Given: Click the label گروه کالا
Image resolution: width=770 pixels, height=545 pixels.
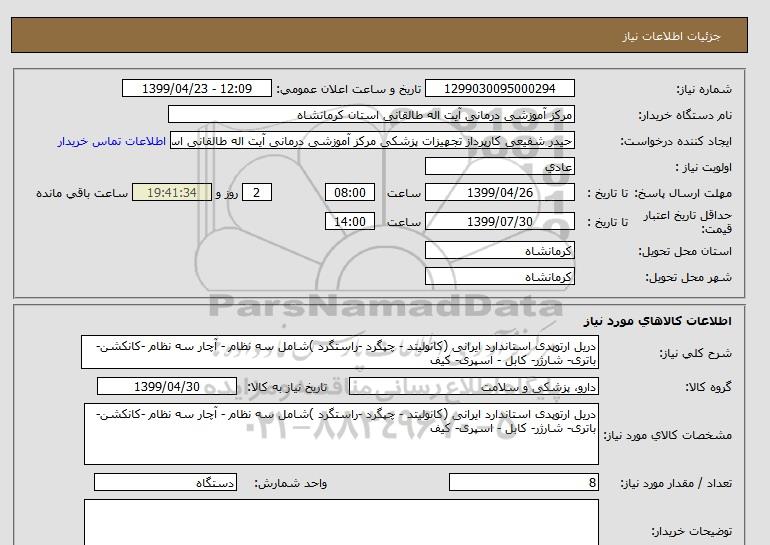Looking at the screenshot, I should [x=708, y=387].
